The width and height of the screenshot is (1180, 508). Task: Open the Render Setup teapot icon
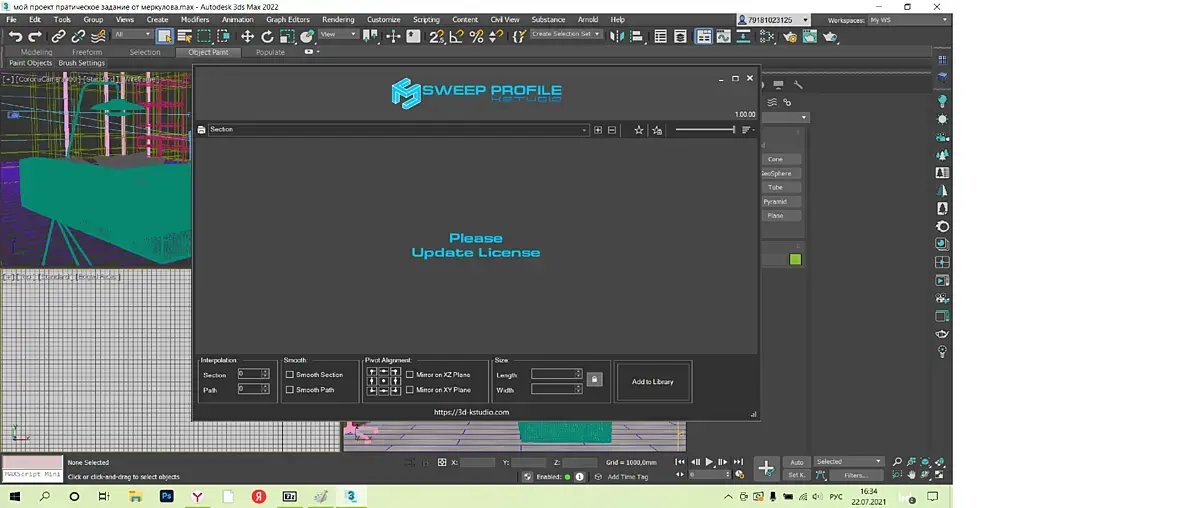tap(790, 36)
